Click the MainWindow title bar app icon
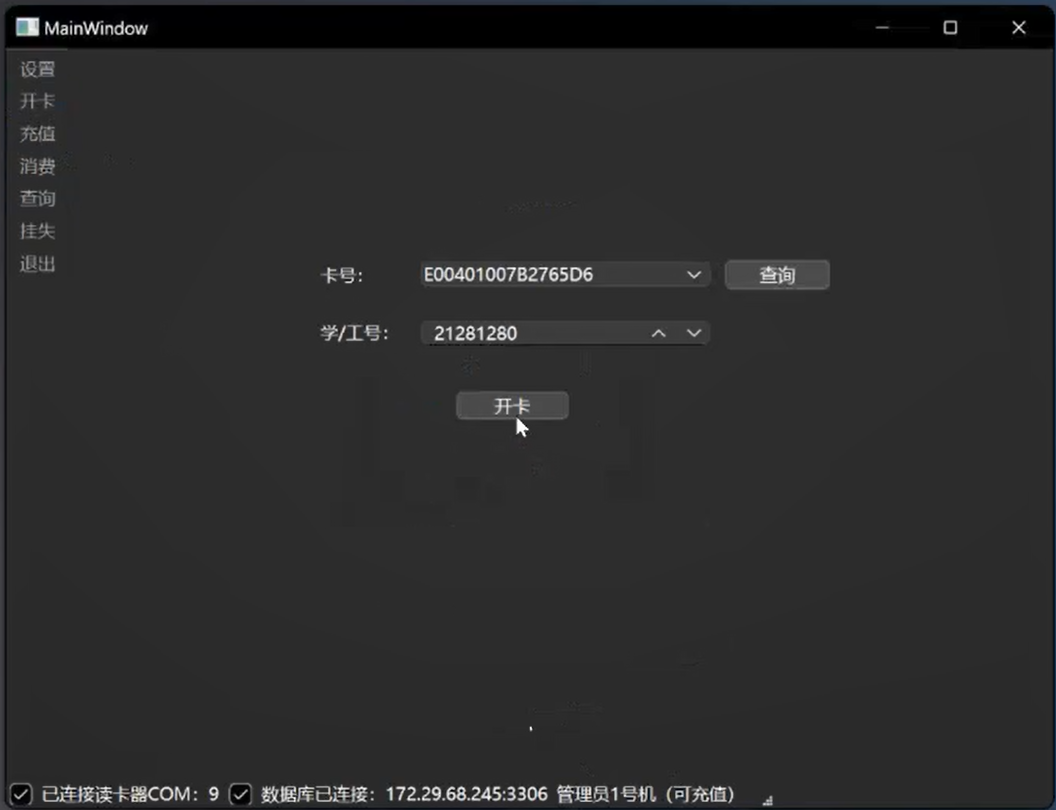This screenshot has height=810, width=1056. click(x=27, y=28)
